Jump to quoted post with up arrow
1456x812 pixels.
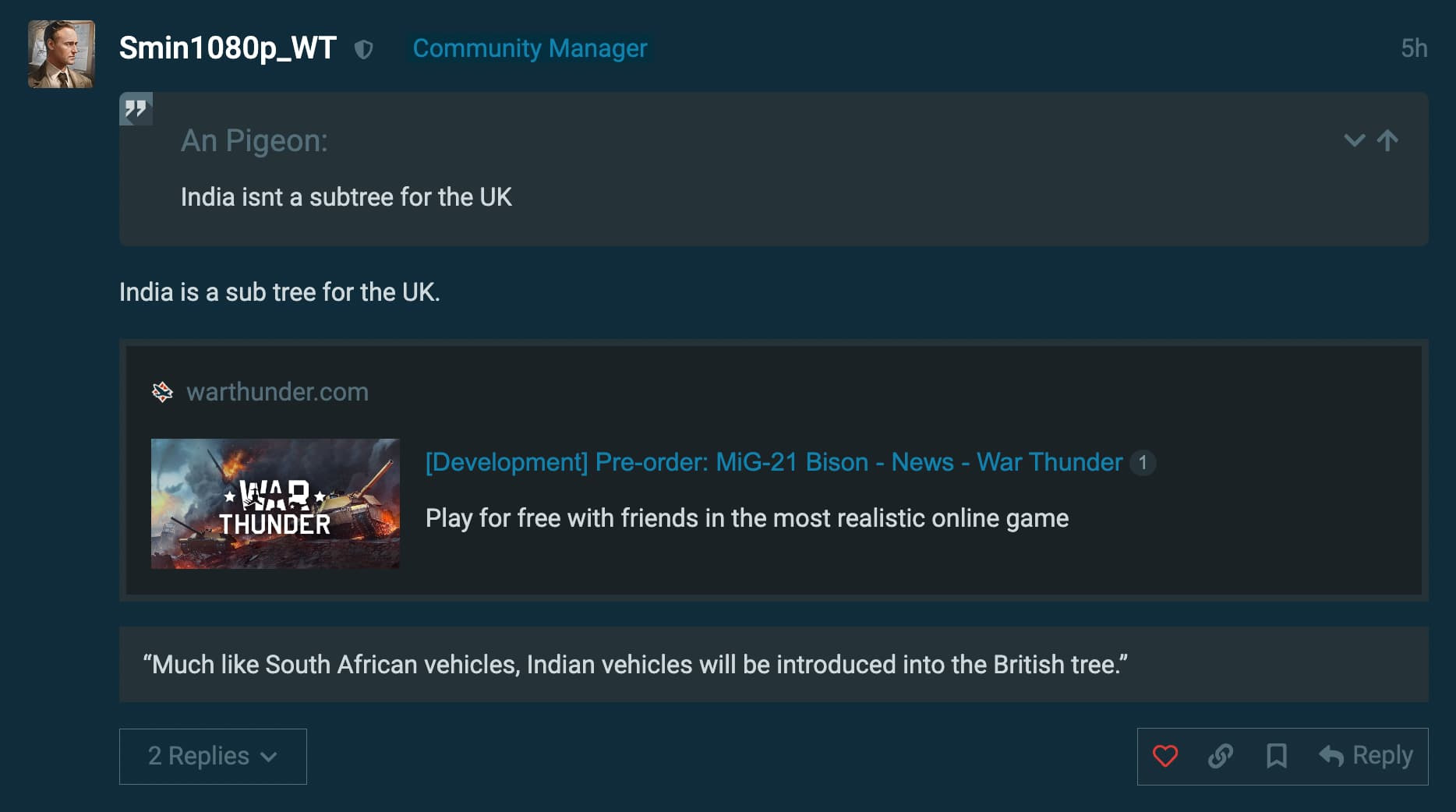[x=1387, y=141]
